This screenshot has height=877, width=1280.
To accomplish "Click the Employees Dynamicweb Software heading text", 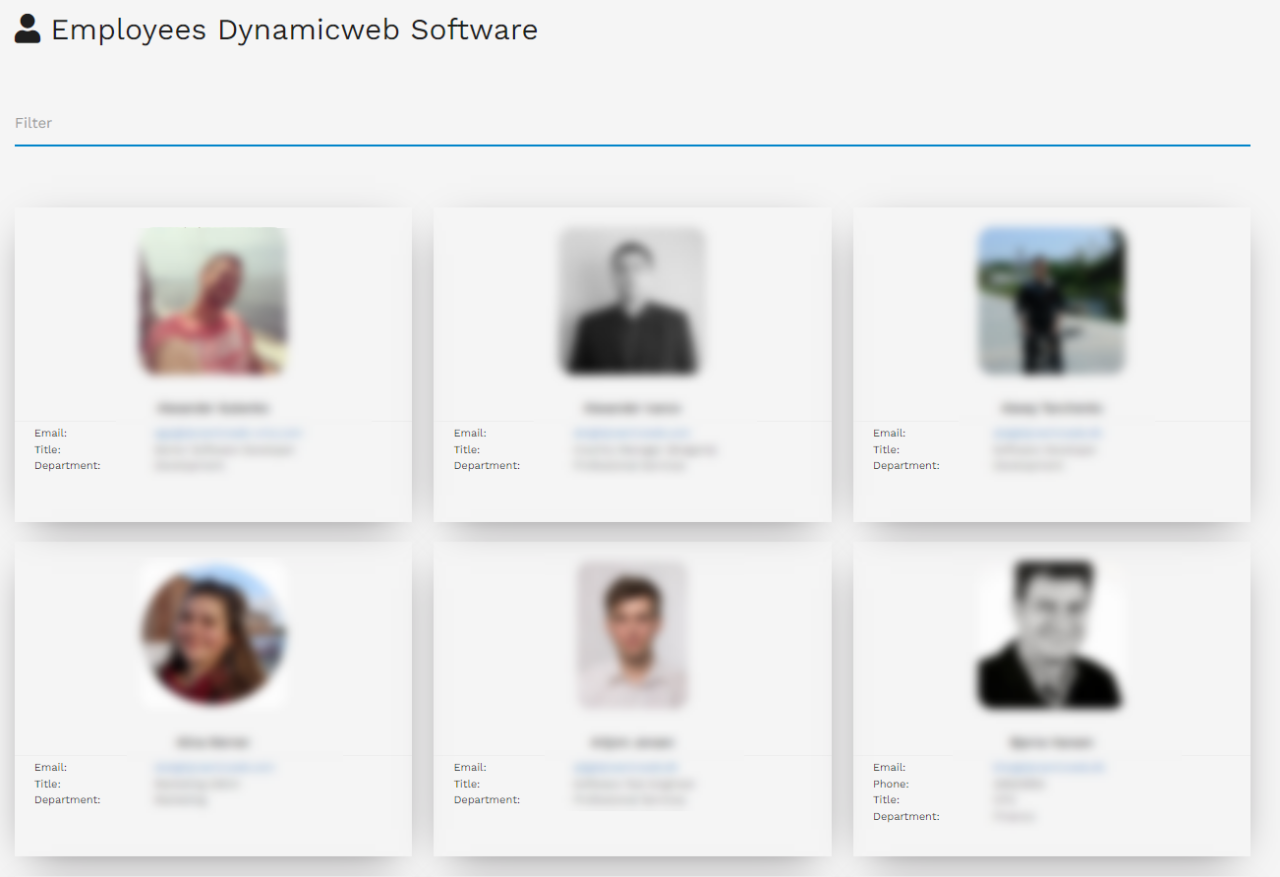I will (x=294, y=30).
